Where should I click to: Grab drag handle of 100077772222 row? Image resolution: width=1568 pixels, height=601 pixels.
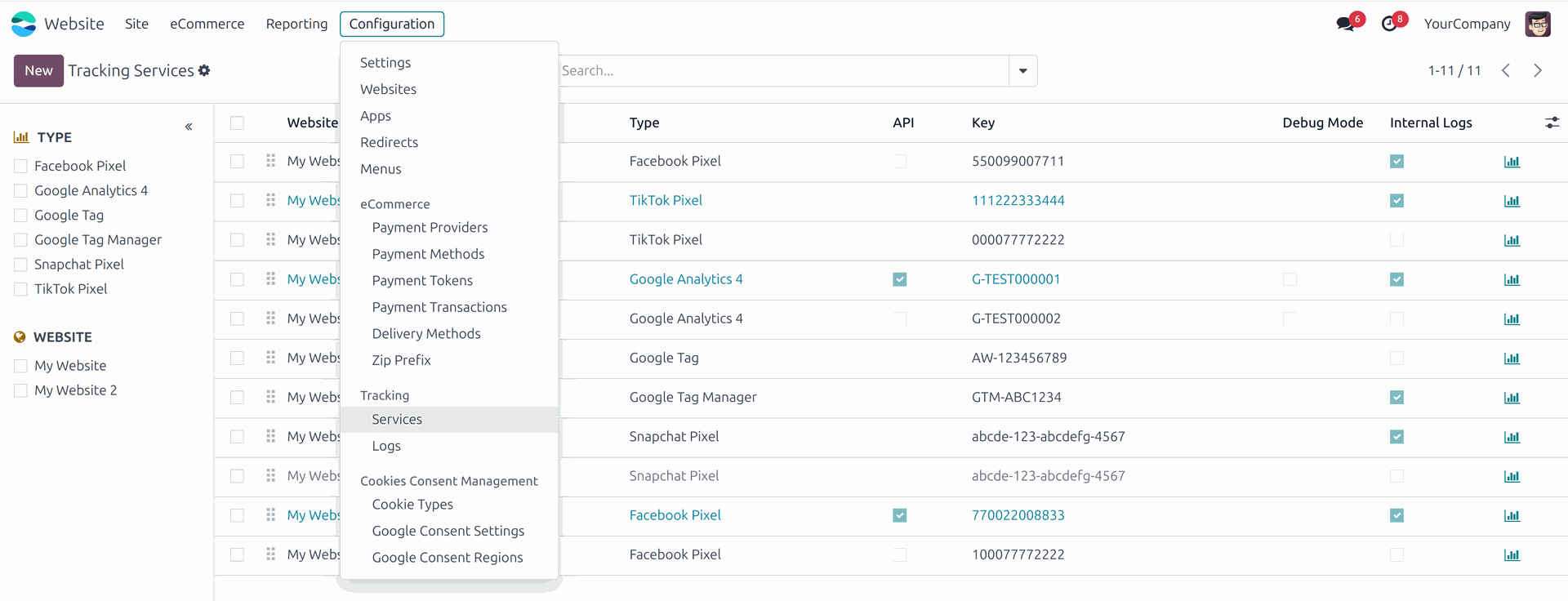point(270,554)
